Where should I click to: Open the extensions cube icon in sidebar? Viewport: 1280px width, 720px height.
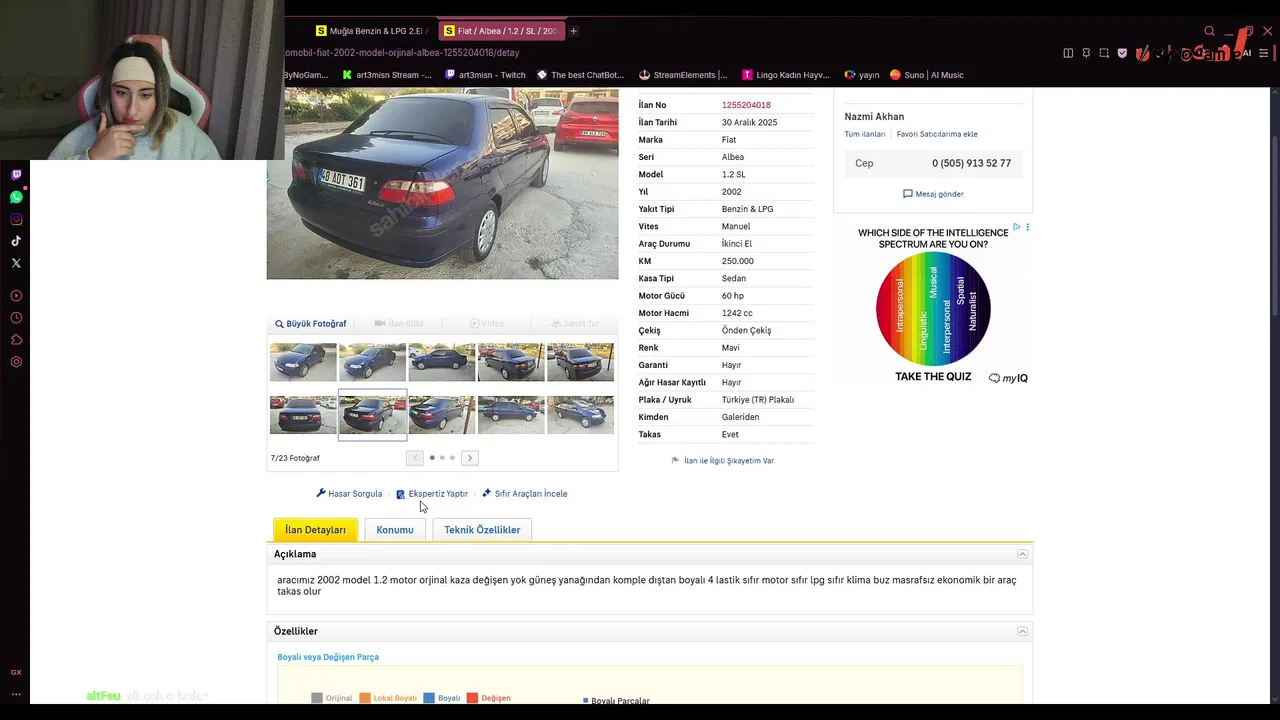tap(16, 340)
